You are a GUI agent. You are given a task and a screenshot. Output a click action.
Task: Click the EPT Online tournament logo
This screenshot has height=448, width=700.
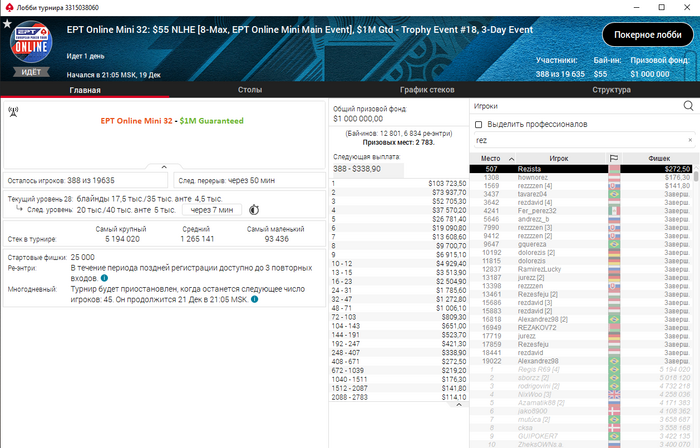(31, 43)
